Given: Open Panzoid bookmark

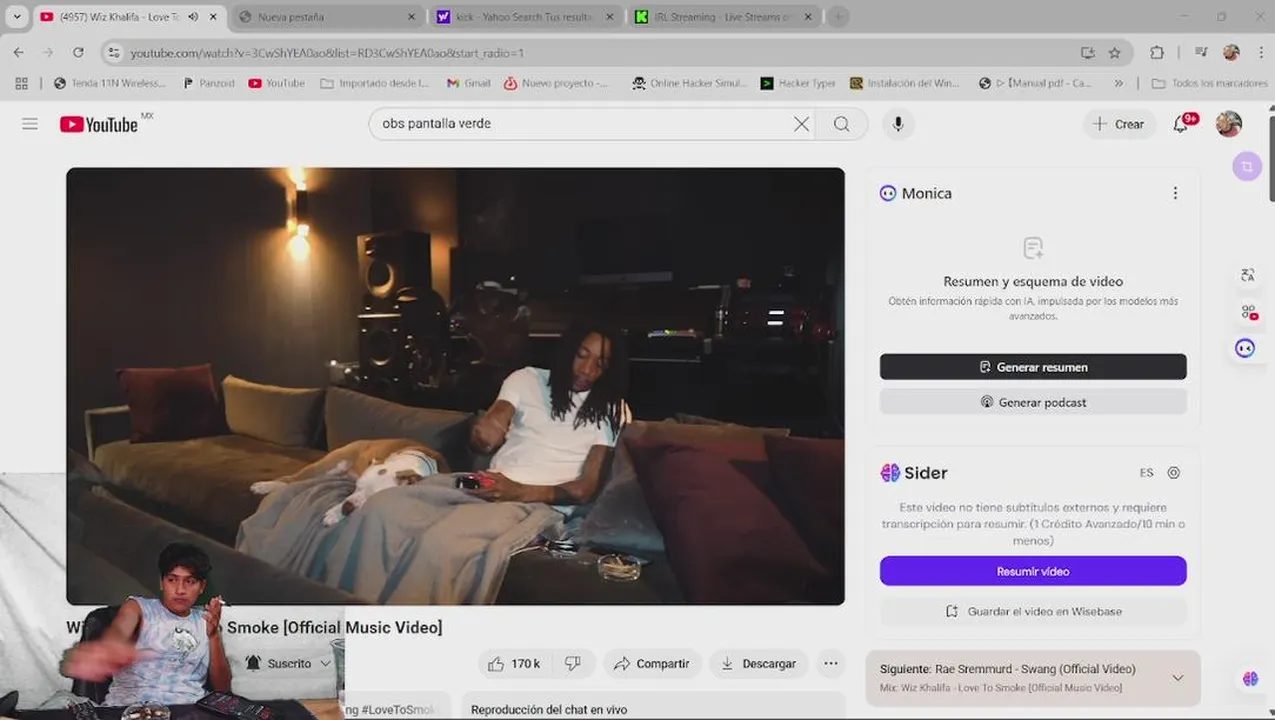Looking at the screenshot, I should point(208,83).
